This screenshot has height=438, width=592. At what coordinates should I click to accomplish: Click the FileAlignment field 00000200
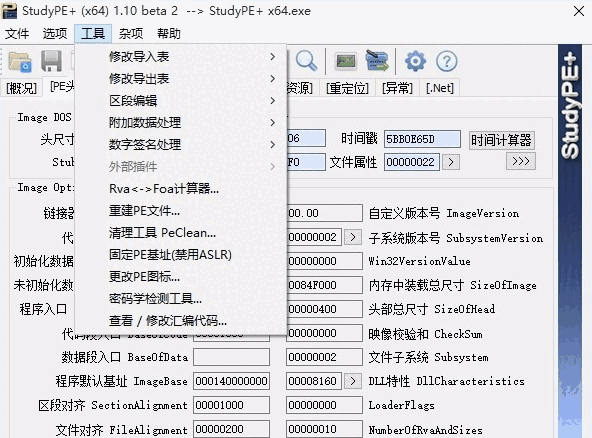coord(231,429)
